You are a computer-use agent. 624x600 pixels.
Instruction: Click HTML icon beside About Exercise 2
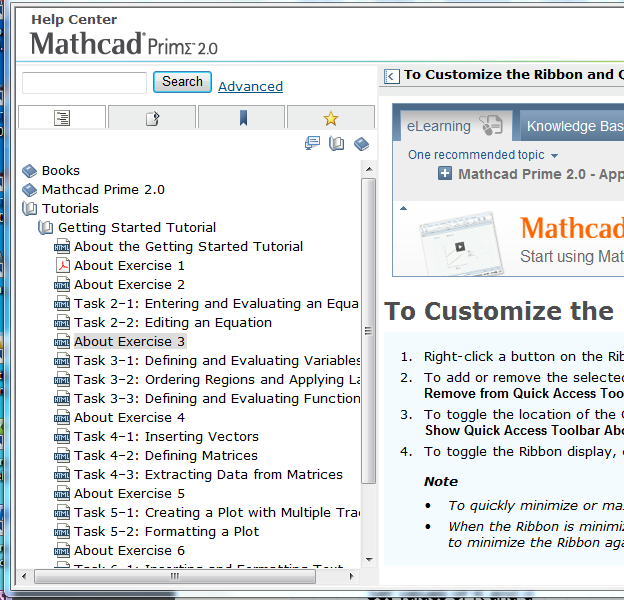[62, 284]
